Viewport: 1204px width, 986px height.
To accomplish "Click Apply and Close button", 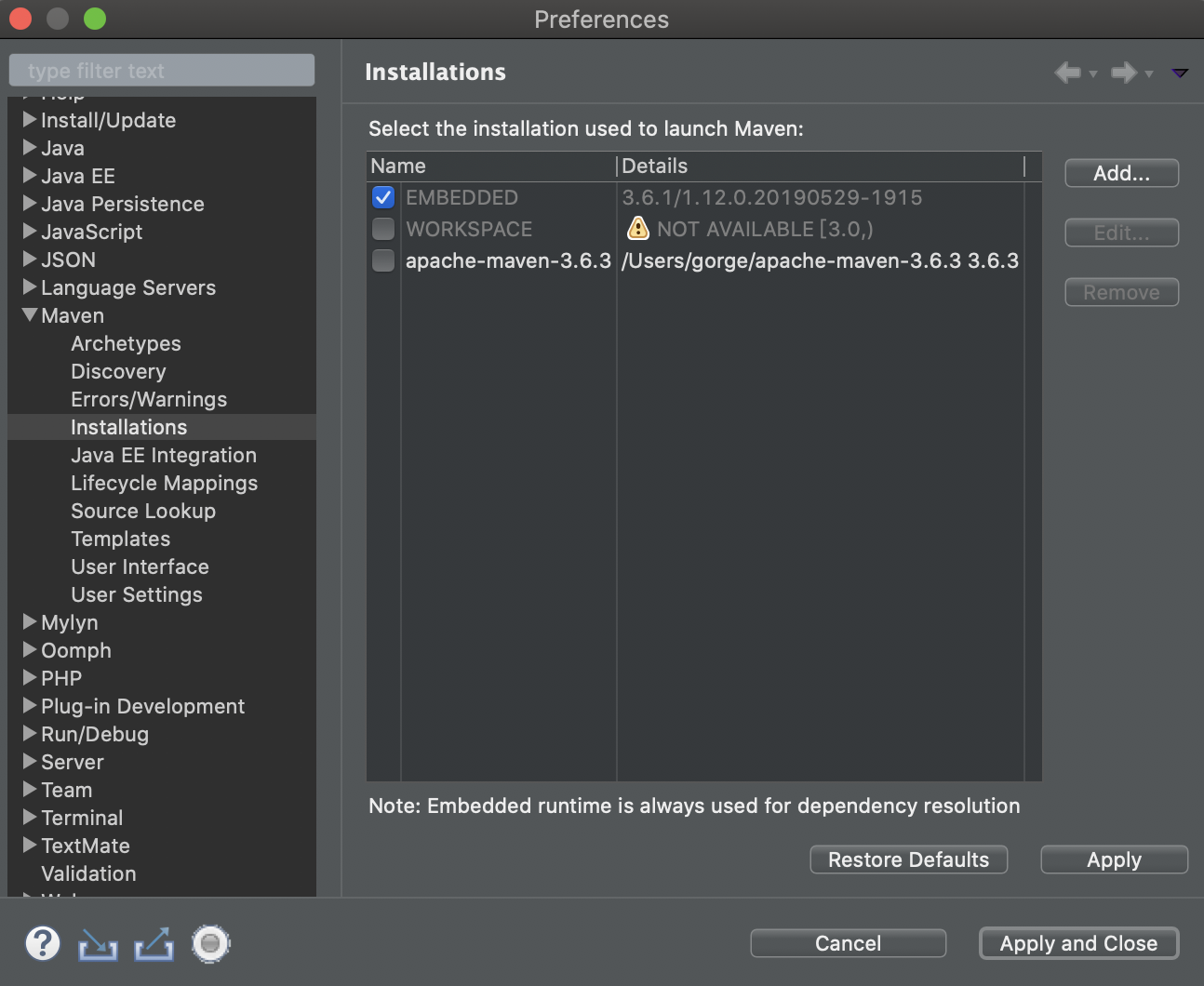I will 1078,943.
